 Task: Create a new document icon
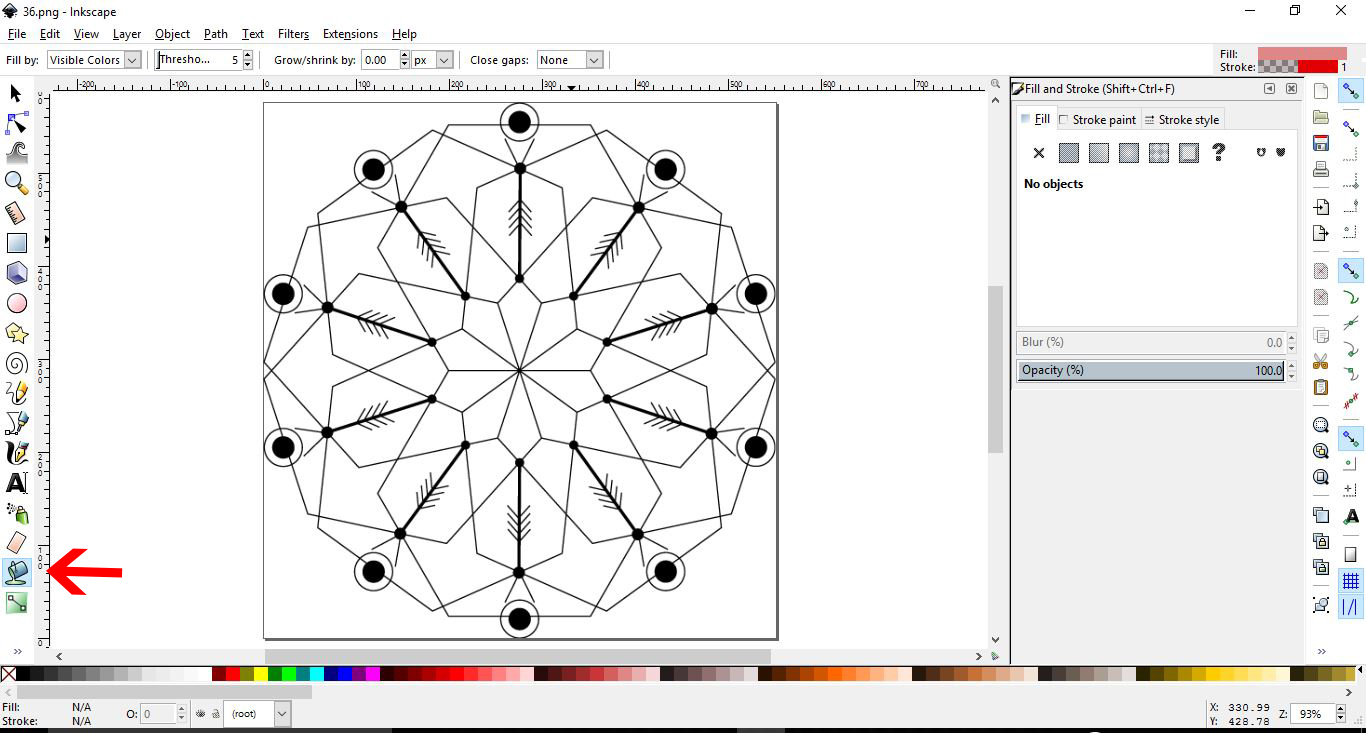tap(1321, 91)
